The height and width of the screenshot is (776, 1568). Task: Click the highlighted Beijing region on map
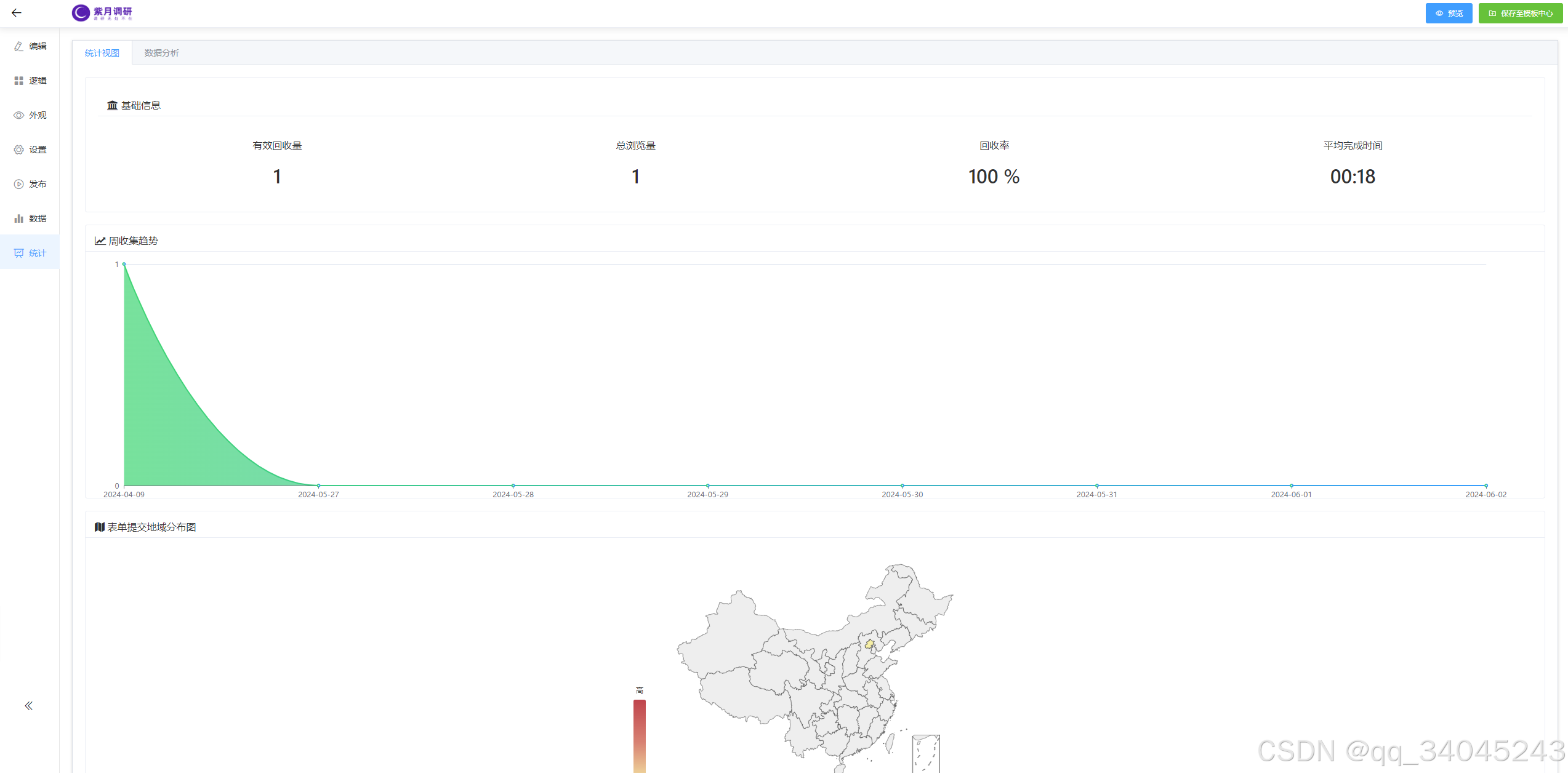coord(869,644)
